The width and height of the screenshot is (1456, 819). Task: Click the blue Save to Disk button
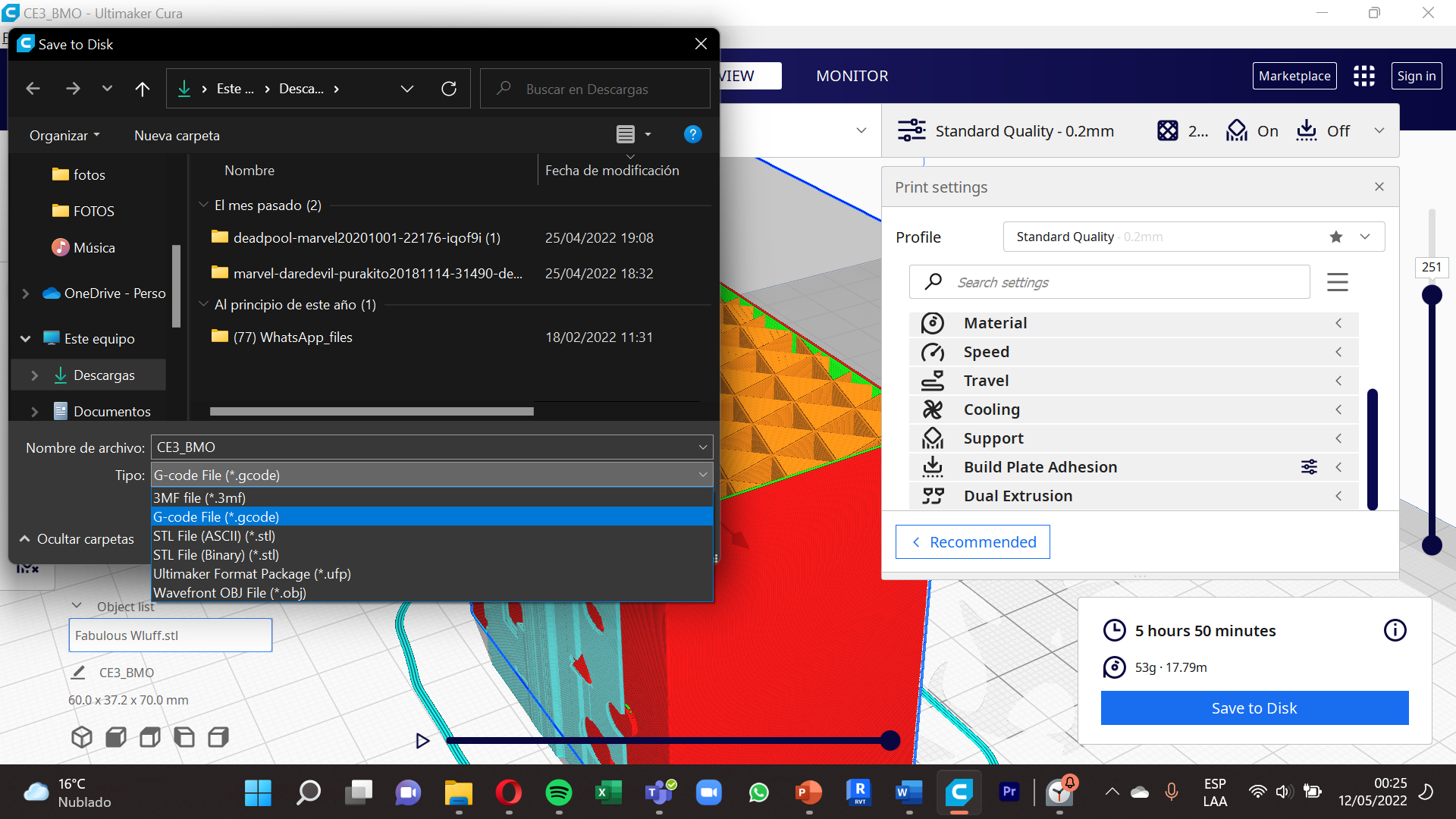pos(1254,708)
